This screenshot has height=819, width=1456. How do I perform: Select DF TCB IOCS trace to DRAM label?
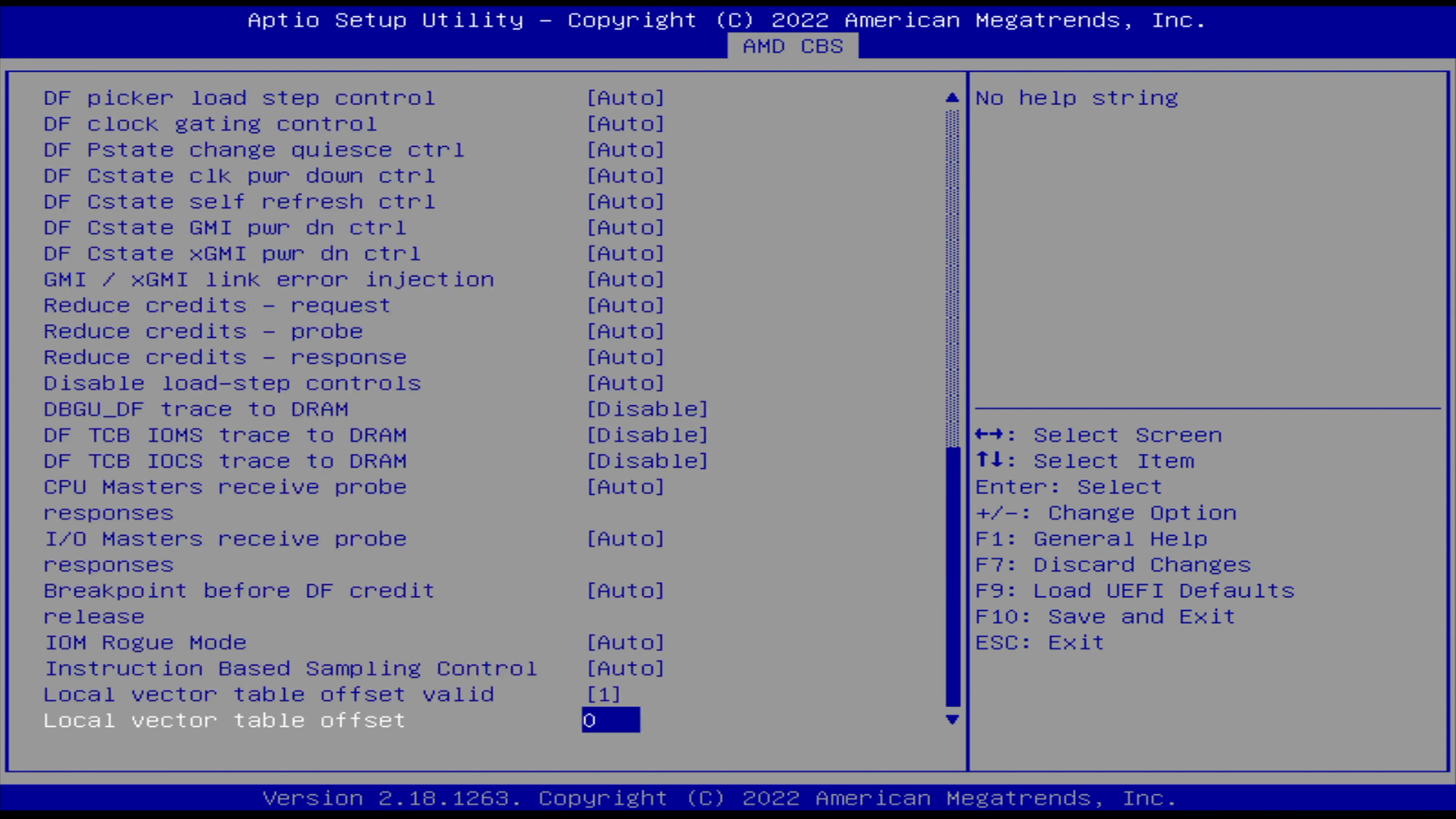coord(225,461)
